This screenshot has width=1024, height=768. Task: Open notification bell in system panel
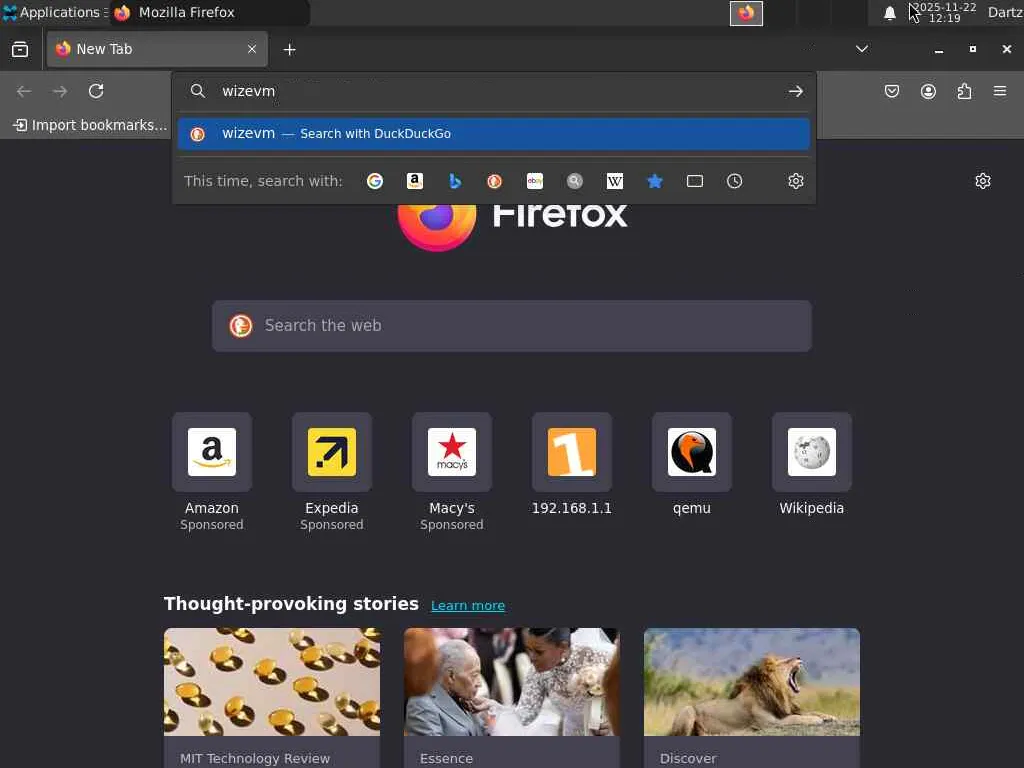coord(889,13)
